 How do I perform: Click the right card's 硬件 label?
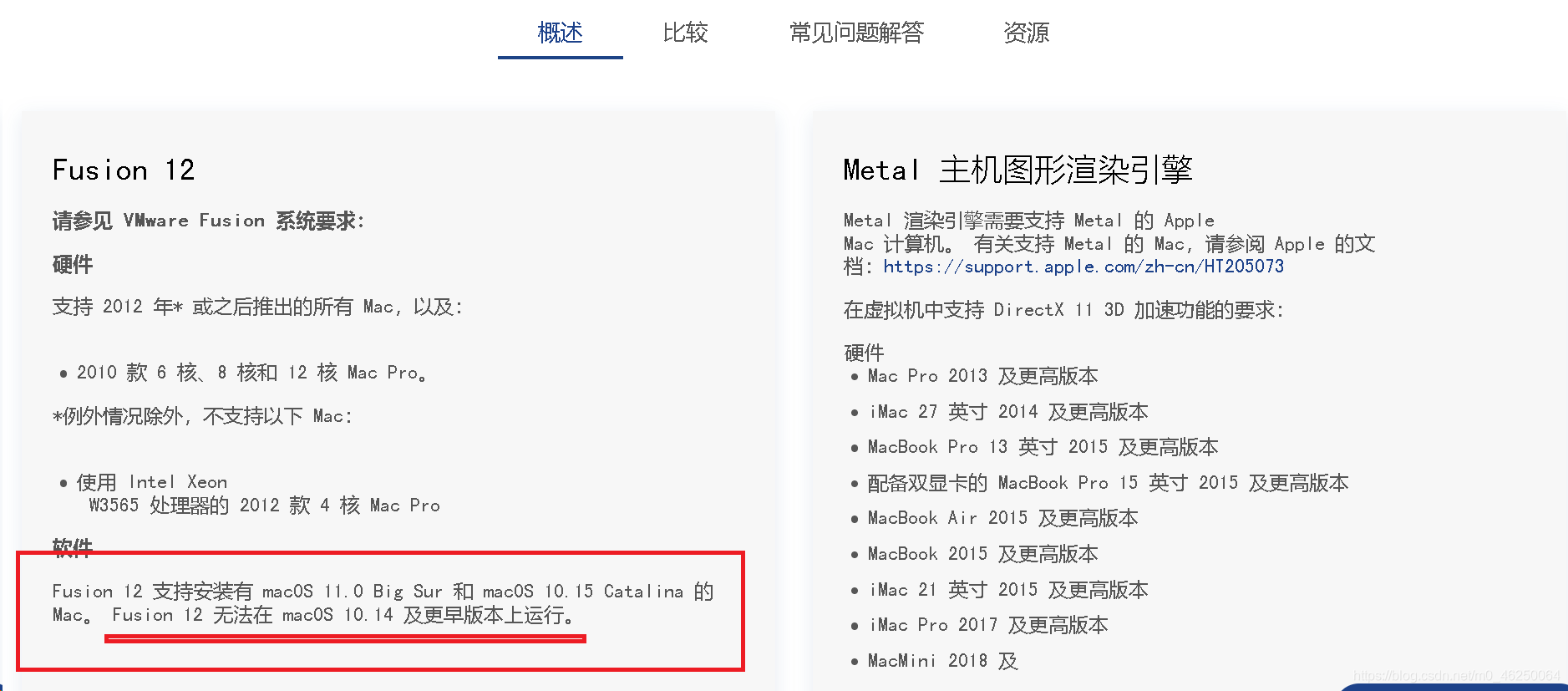pos(864,353)
